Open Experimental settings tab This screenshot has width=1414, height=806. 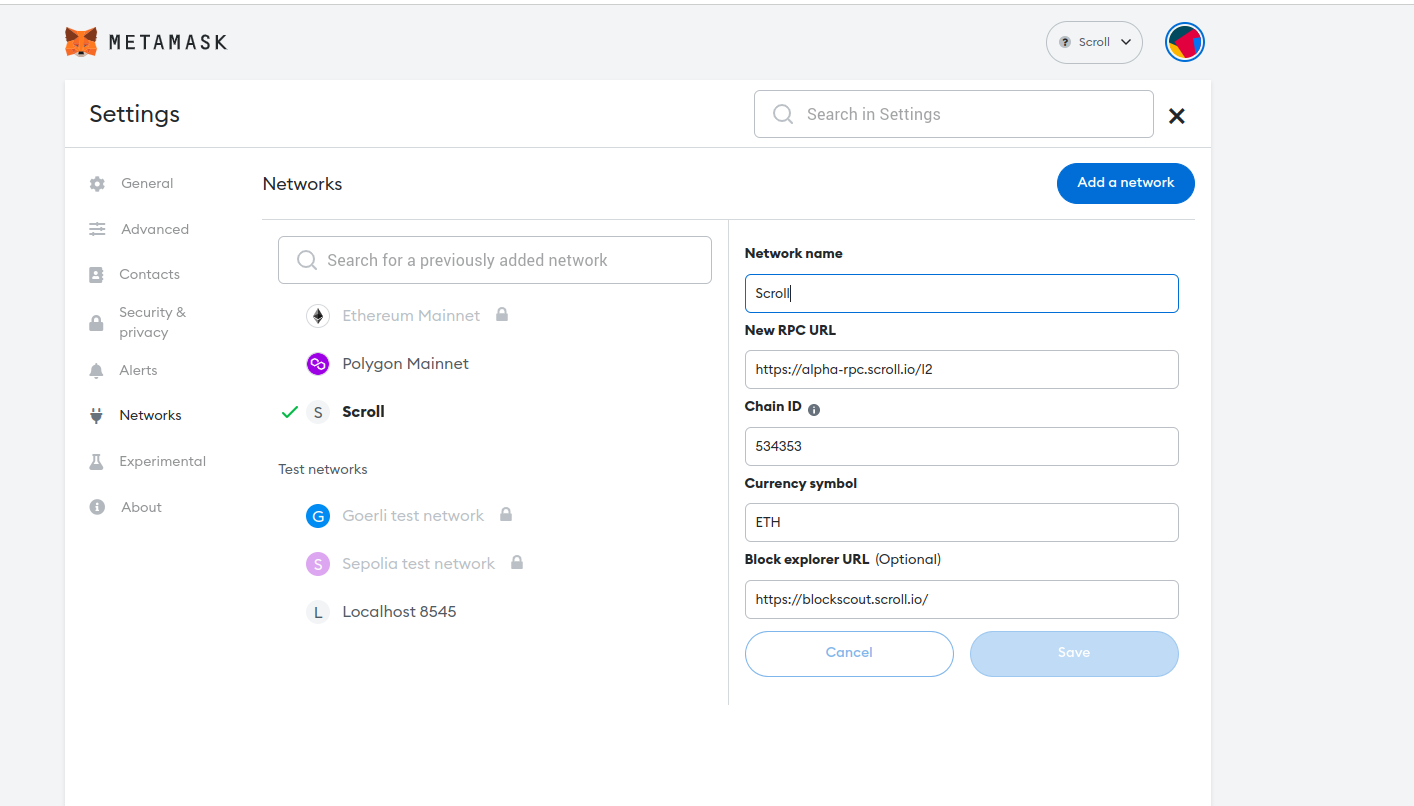tap(162, 461)
